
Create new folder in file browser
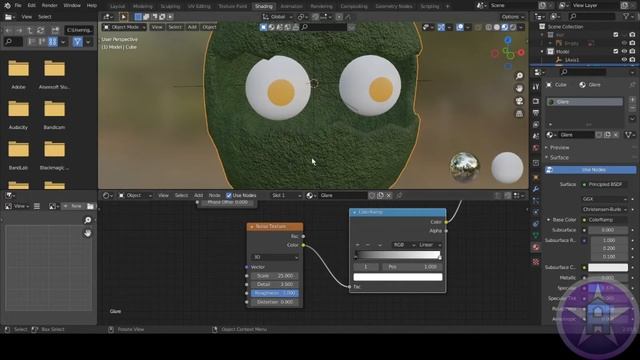pyautogui.click(x=55, y=30)
